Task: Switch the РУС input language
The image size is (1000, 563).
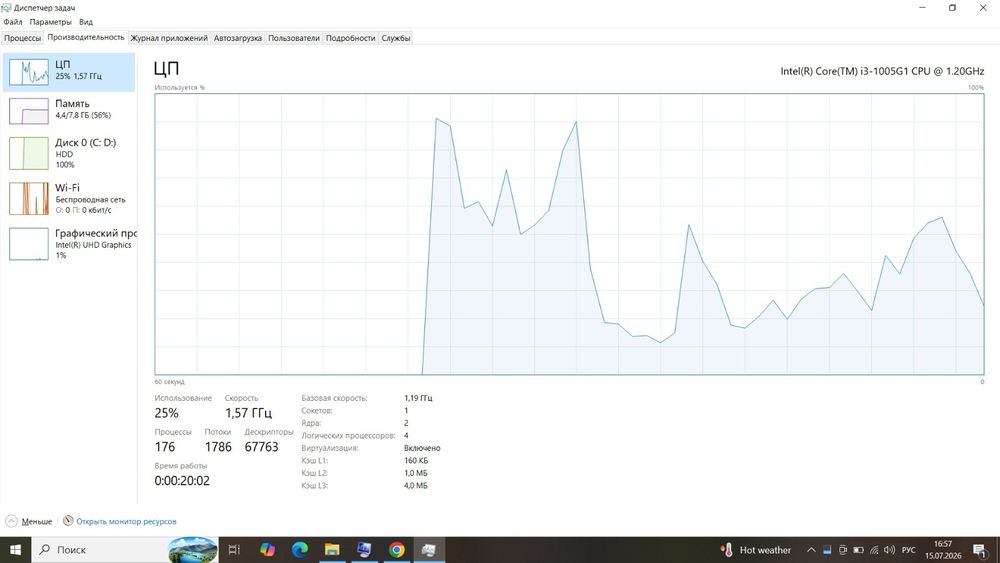Action: pos(909,550)
